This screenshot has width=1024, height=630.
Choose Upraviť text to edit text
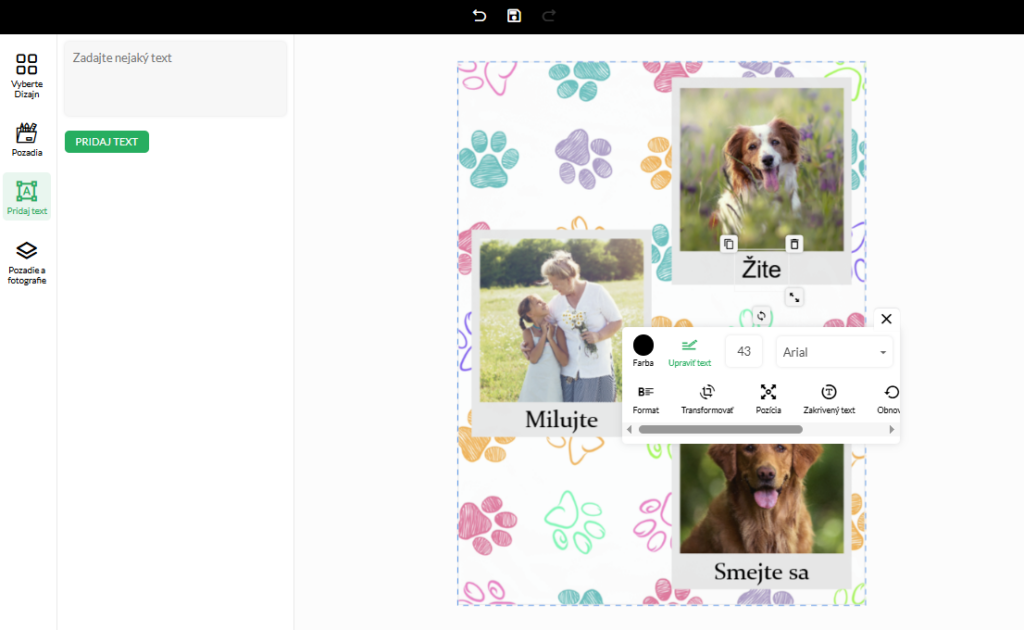pyautogui.click(x=690, y=353)
